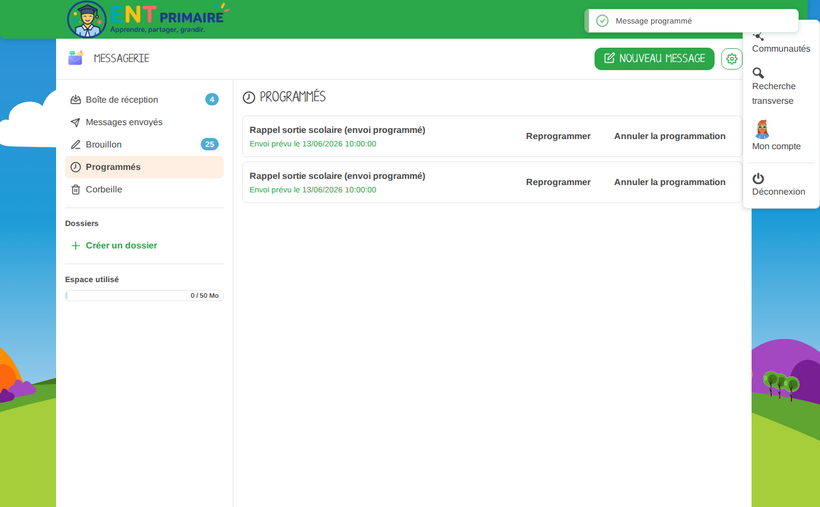Click the success checkmark in notification

602,21
